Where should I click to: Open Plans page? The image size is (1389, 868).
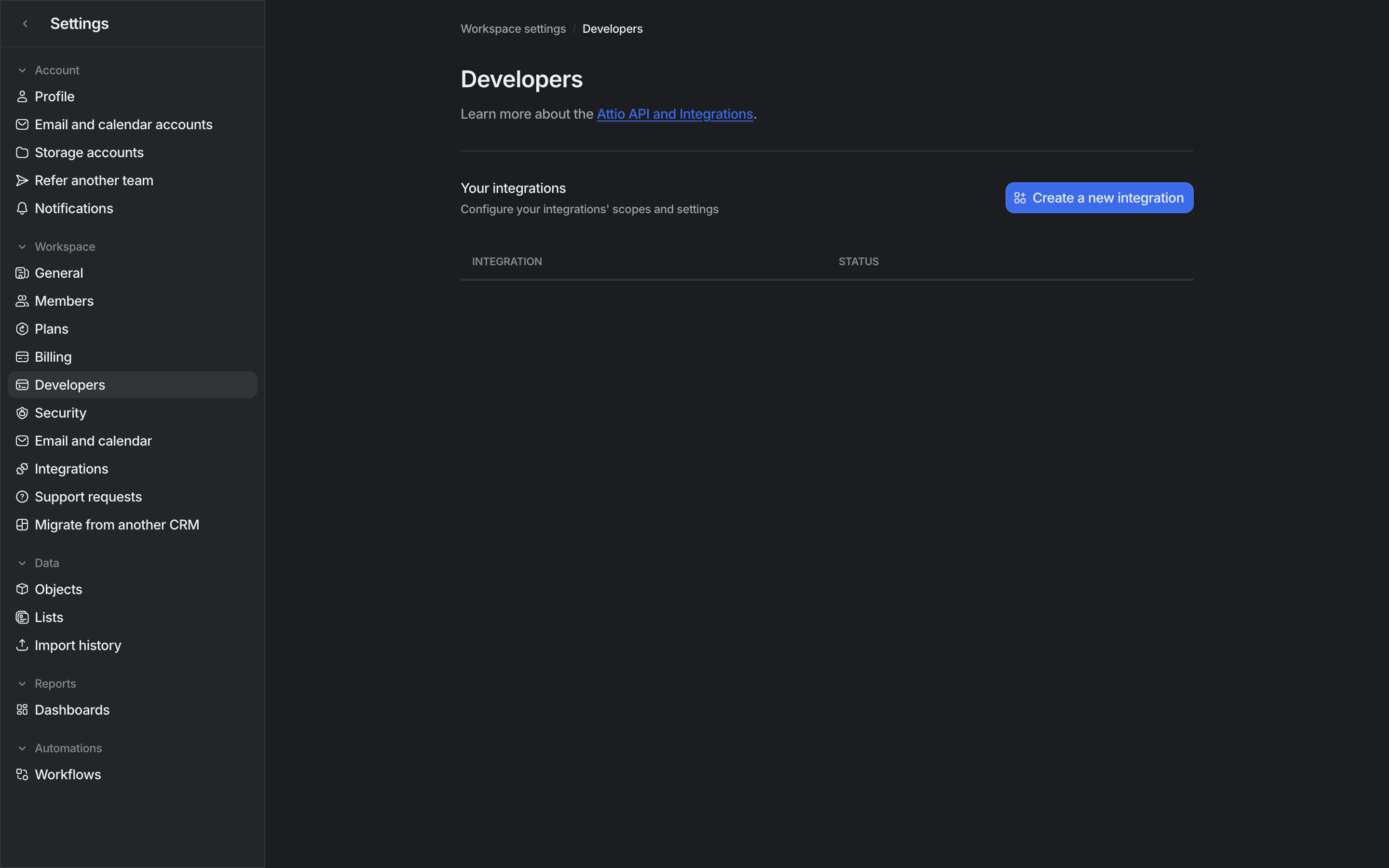[x=133, y=329]
